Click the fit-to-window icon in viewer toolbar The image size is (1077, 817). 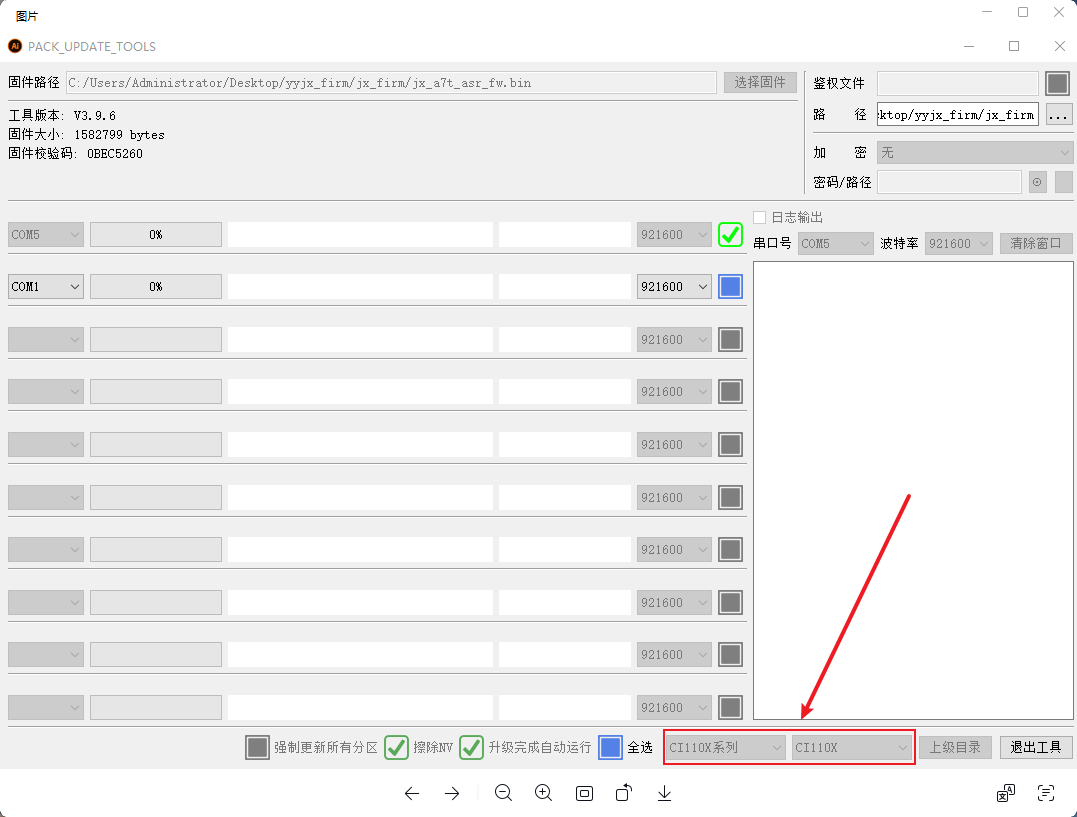pyautogui.click(x=584, y=793)
